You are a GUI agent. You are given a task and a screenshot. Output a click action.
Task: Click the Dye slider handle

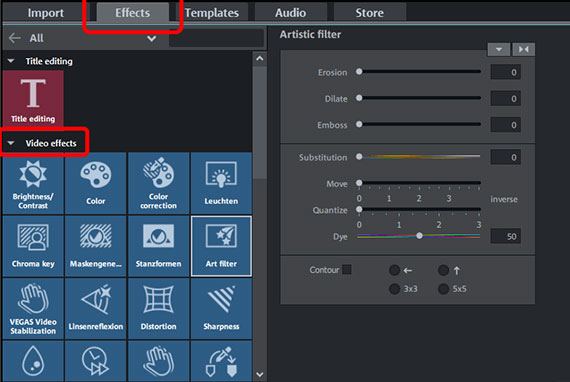pyautogui.click(x=420, y=236)
